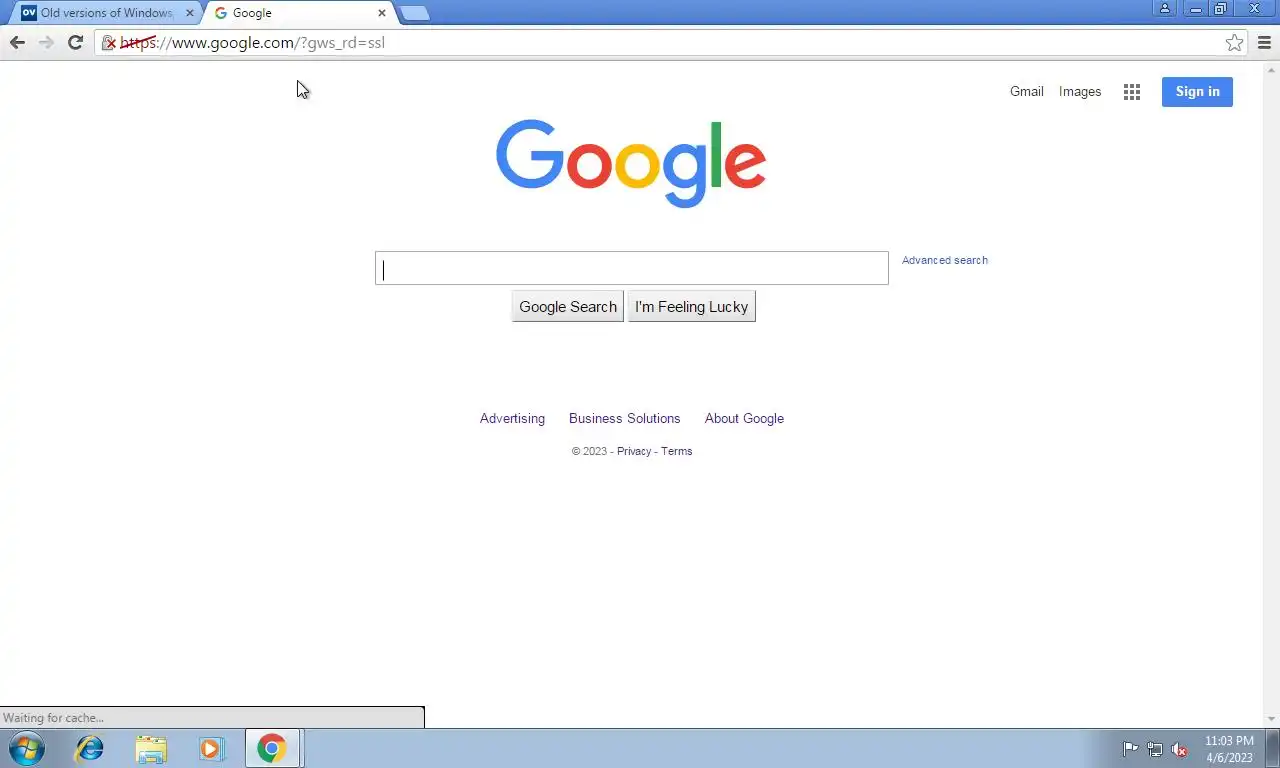Click the Show desktop strip beside the clock
Screen dimensions: 1280x768
[1272, 748]
